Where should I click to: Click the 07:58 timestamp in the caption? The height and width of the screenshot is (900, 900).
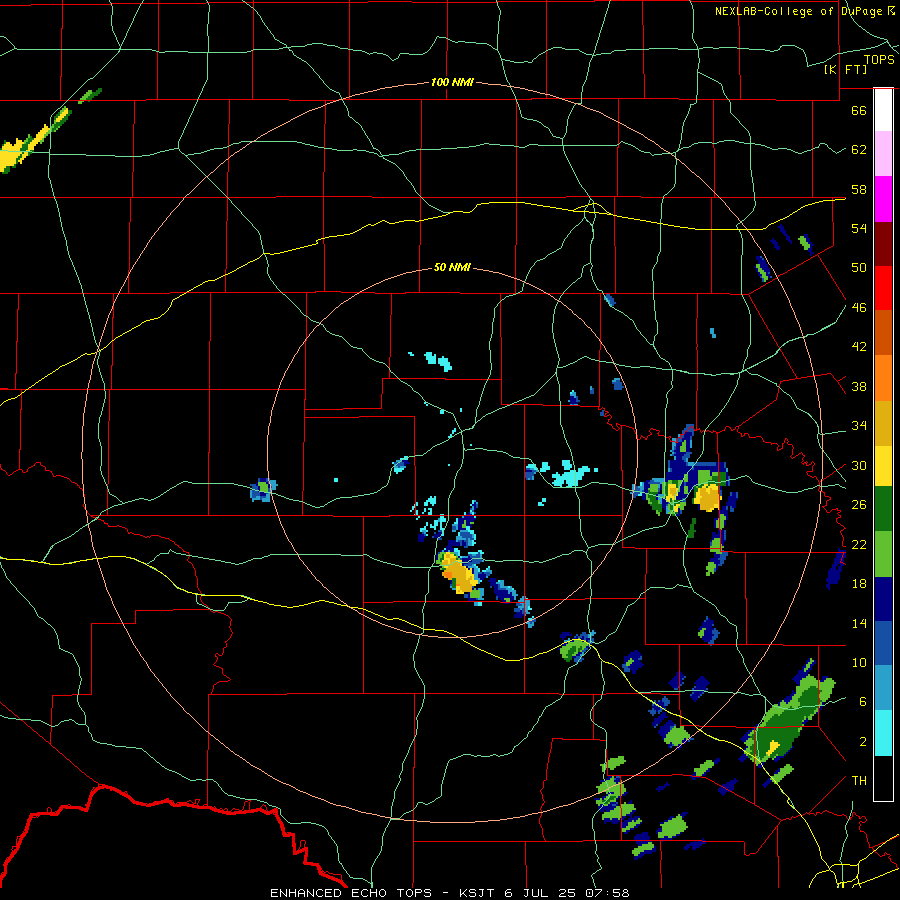tap(607, 893)
